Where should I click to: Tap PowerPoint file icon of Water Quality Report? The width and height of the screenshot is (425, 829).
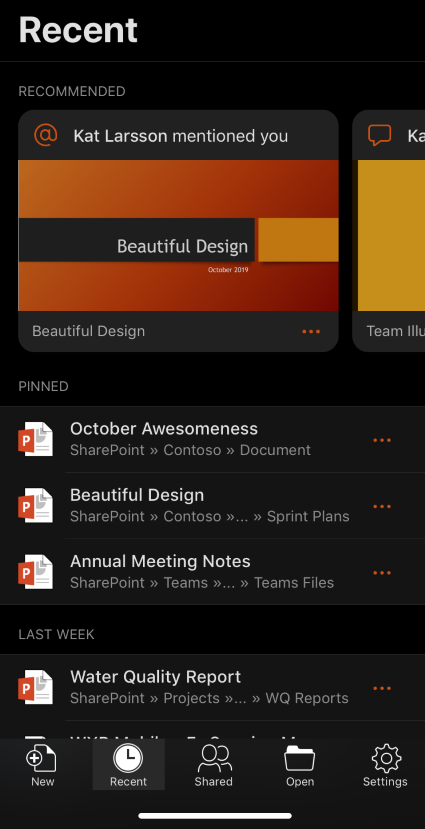35,687
